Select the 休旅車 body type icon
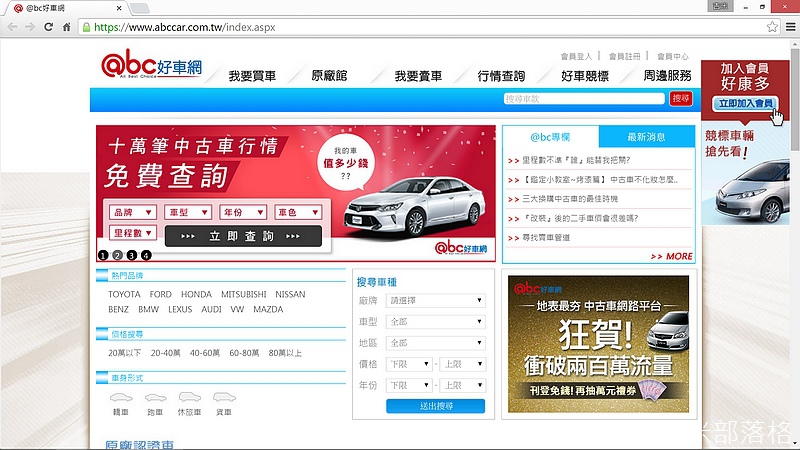The width and height of the screenshot is (800, 450). point(189,397)
